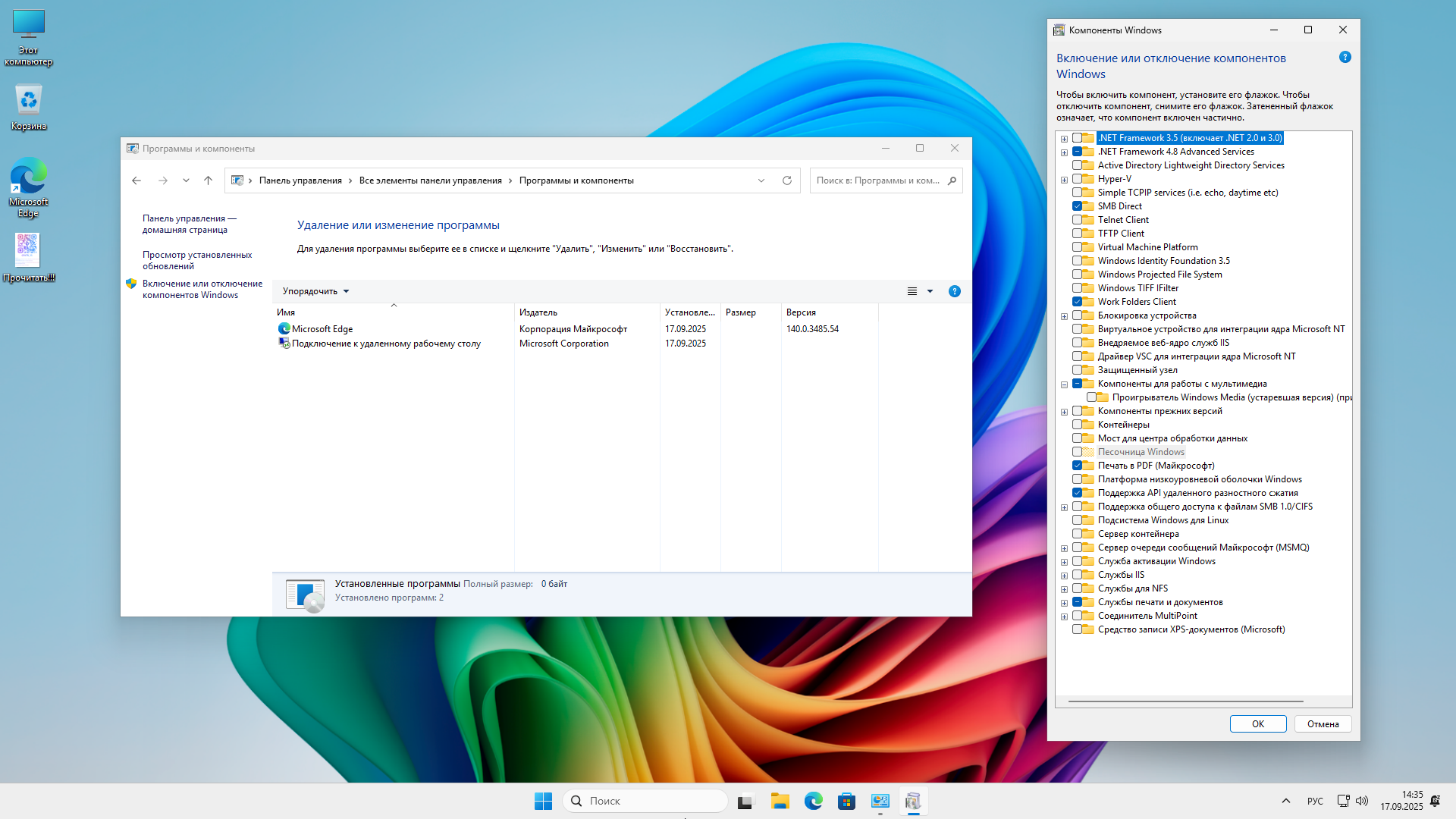The width and height of the screenshot is (1456, 819).
Task: Check the Virtual Machine Platform checkbox
Action: coord(1077,247)
